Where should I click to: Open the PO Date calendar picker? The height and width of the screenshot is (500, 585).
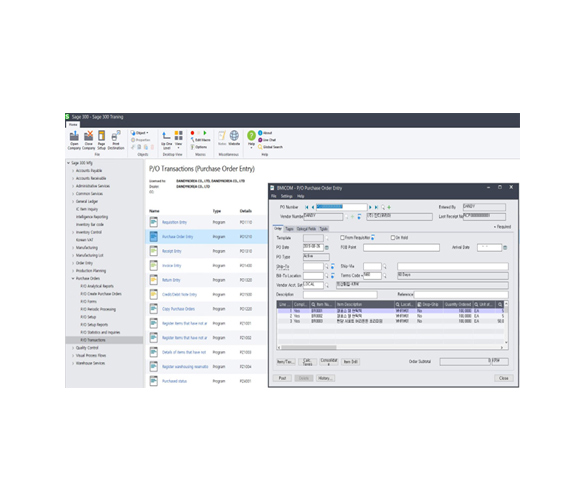pos(327,247)
